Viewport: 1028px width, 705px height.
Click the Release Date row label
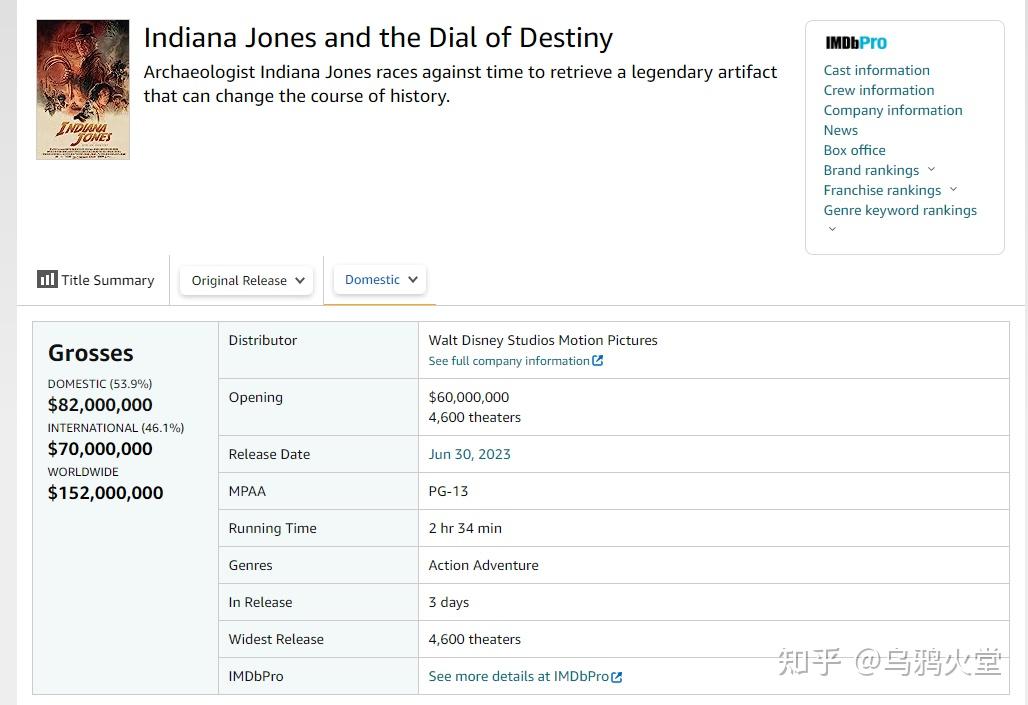(269, 454)
